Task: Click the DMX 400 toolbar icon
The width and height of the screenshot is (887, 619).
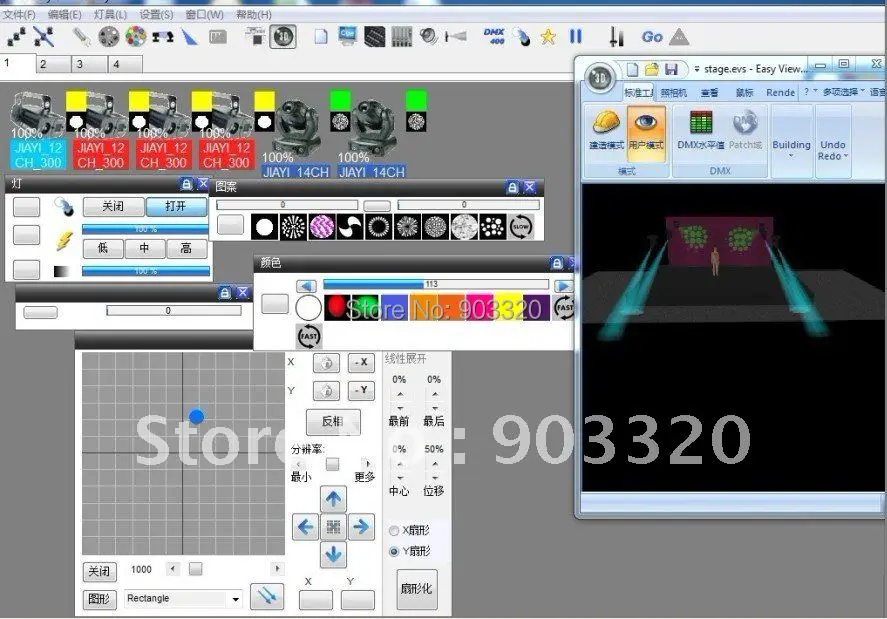Action: 494,36
